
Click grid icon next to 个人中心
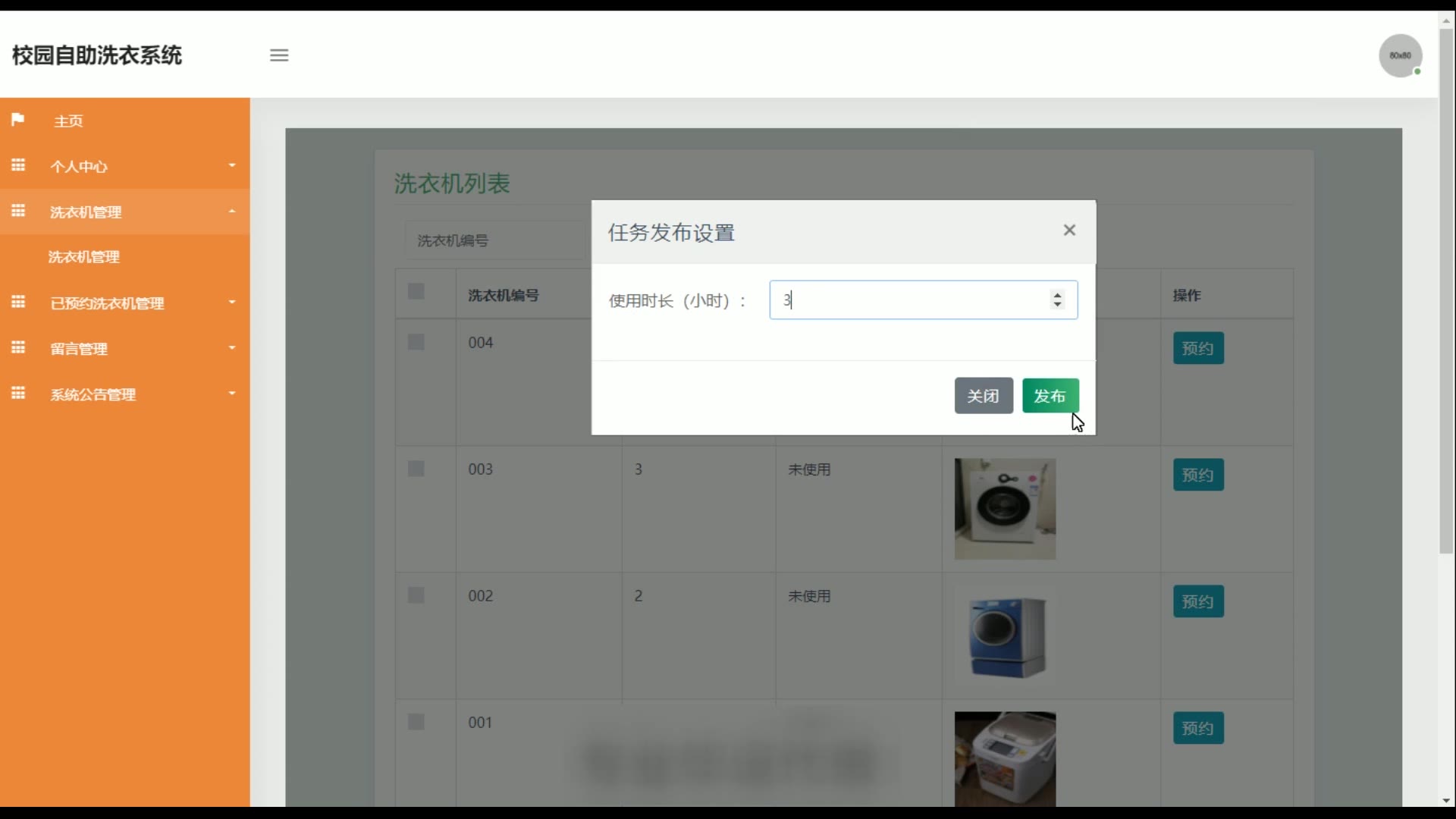(x=18, y=165)
